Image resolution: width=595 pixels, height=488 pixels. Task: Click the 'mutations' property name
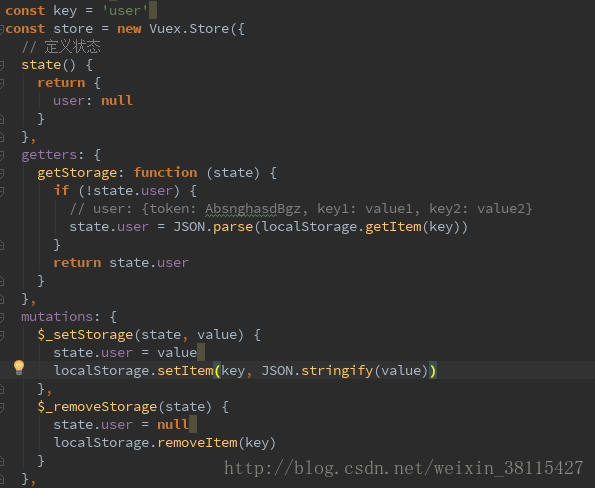[57, 316]
